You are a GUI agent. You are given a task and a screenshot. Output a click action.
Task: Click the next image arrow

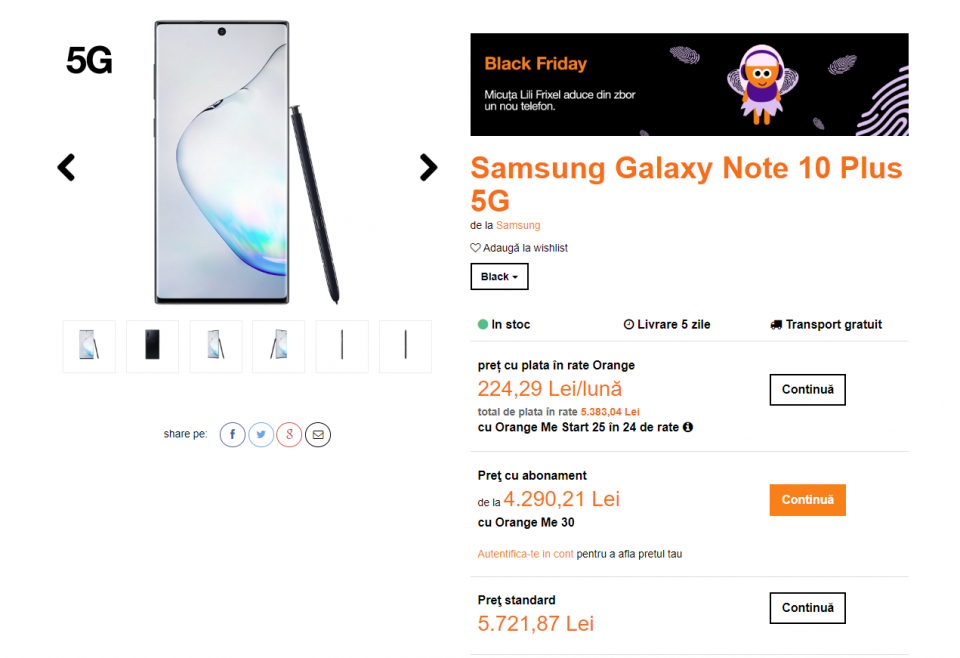coord(428,167)
